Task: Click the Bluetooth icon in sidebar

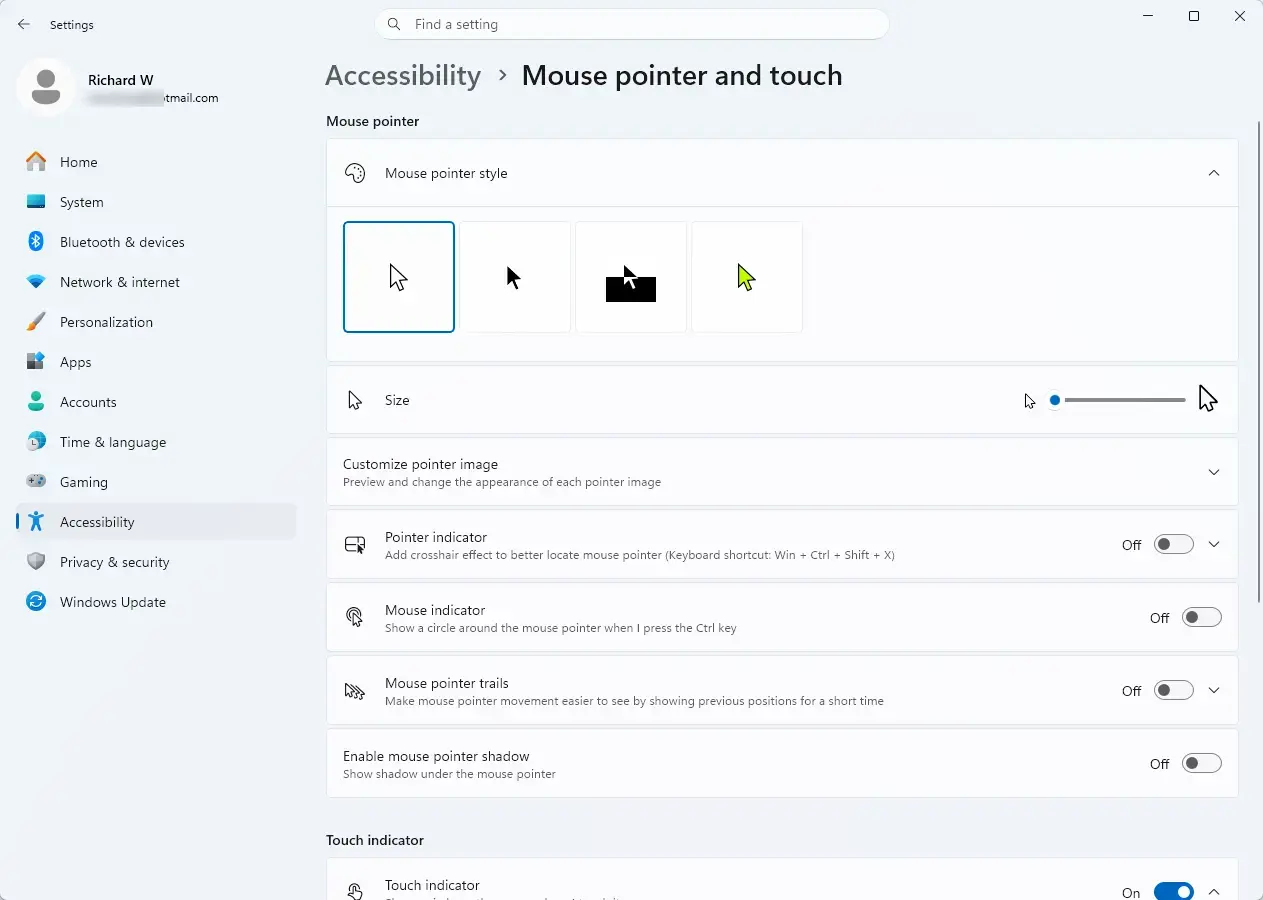Action: point(36,241)
